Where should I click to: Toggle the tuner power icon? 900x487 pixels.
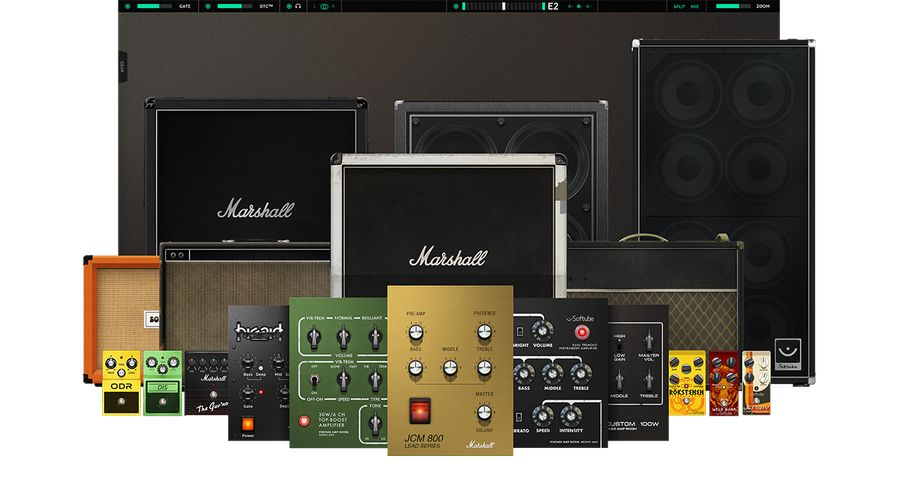[456, 6]
